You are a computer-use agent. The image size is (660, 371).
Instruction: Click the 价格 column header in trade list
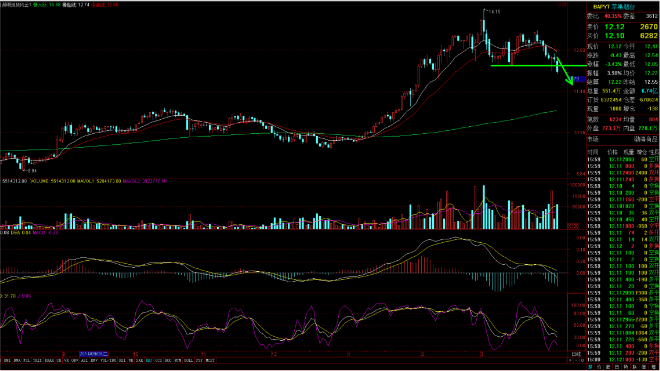coord(612,152)
